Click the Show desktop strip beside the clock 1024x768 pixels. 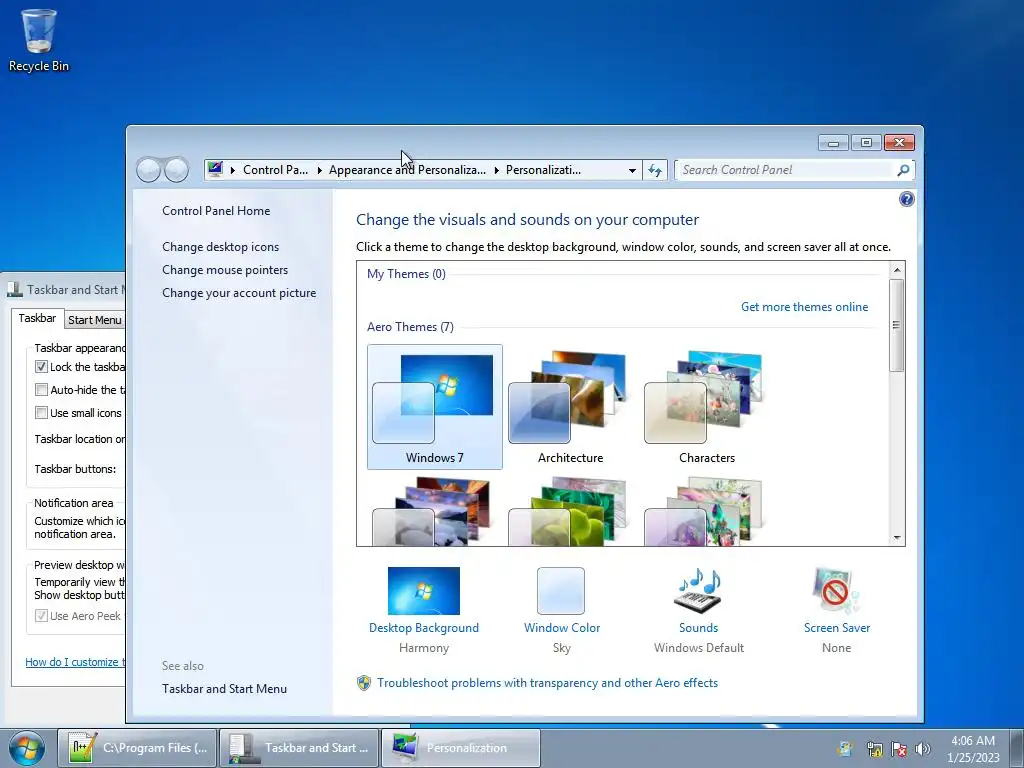tap(1016, 749)
